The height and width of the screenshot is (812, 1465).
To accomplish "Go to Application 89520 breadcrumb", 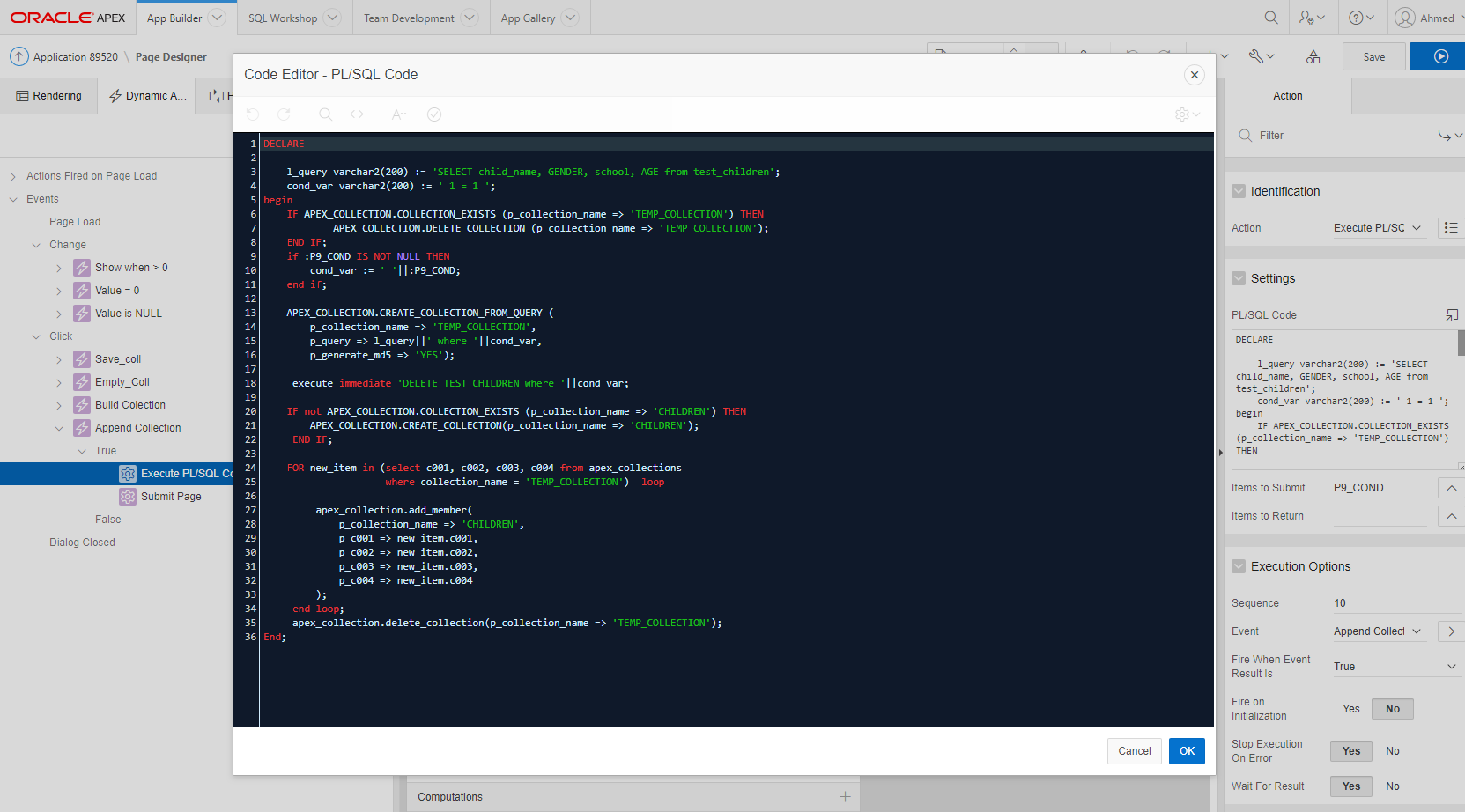I will [76, 57].
